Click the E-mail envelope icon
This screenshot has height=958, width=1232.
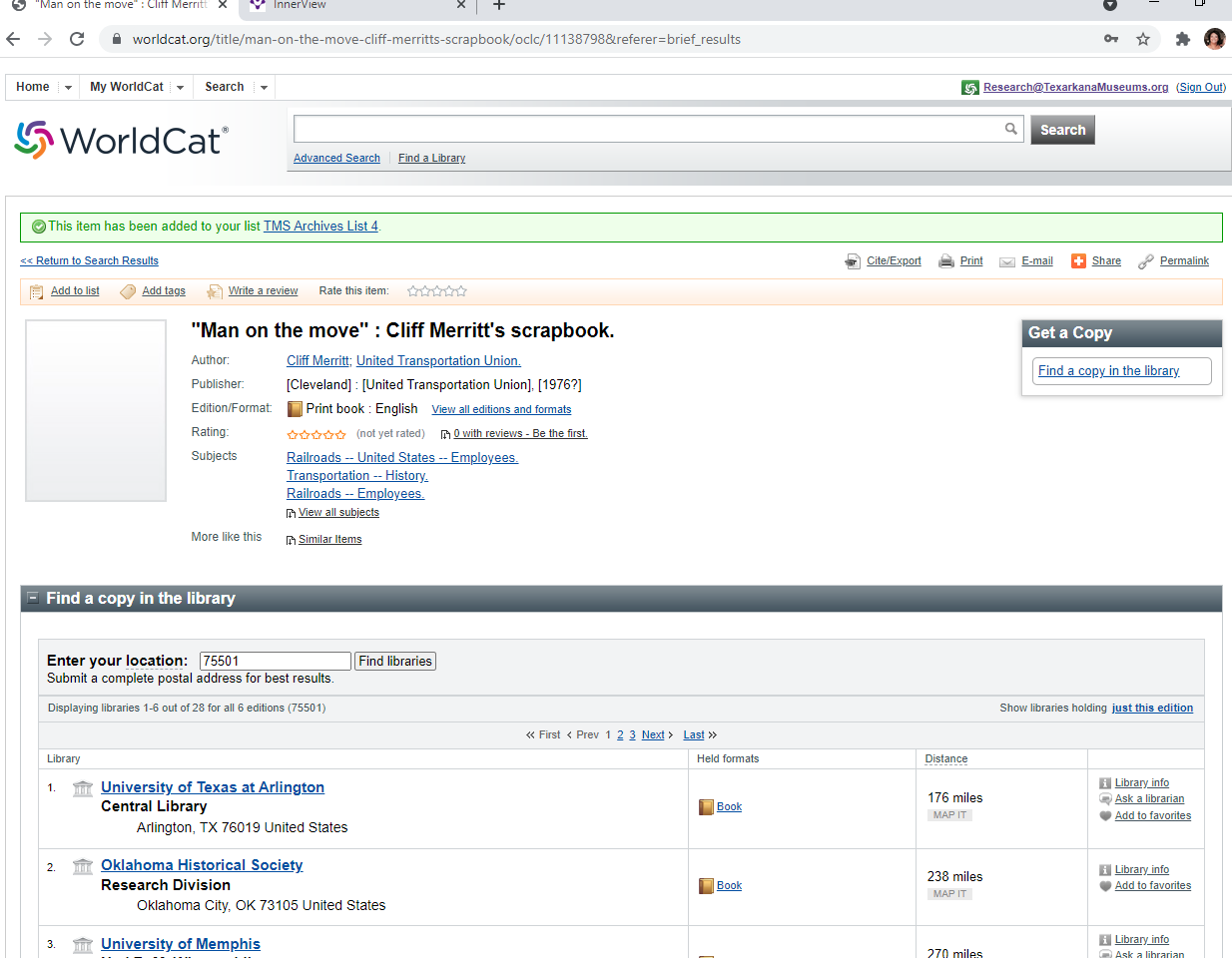[1007, 261]
